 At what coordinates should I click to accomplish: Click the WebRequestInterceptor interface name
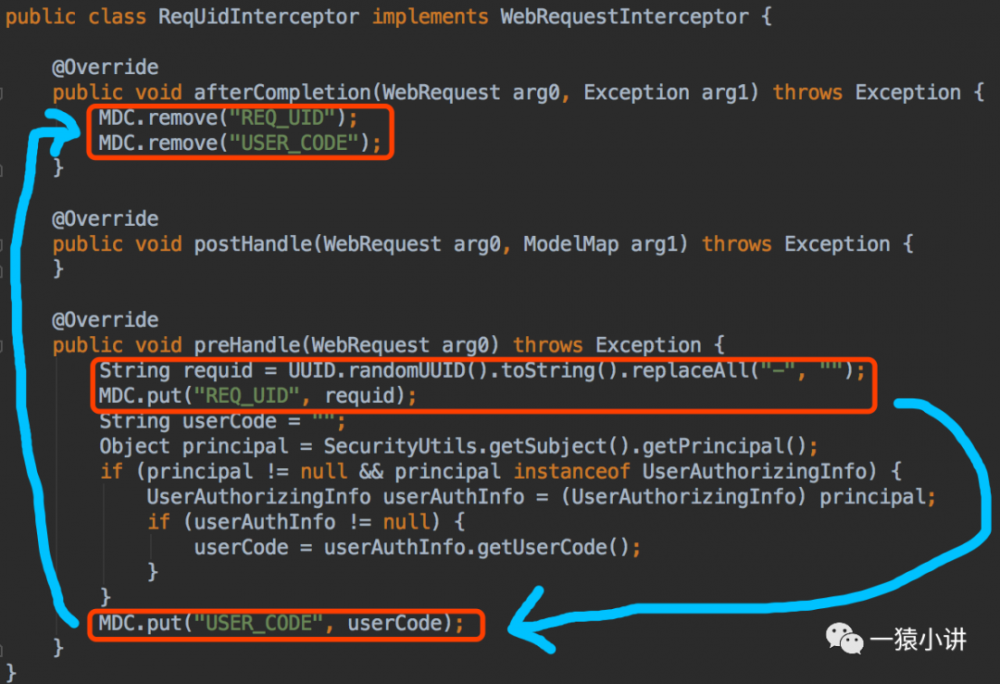tap(624, 16)
